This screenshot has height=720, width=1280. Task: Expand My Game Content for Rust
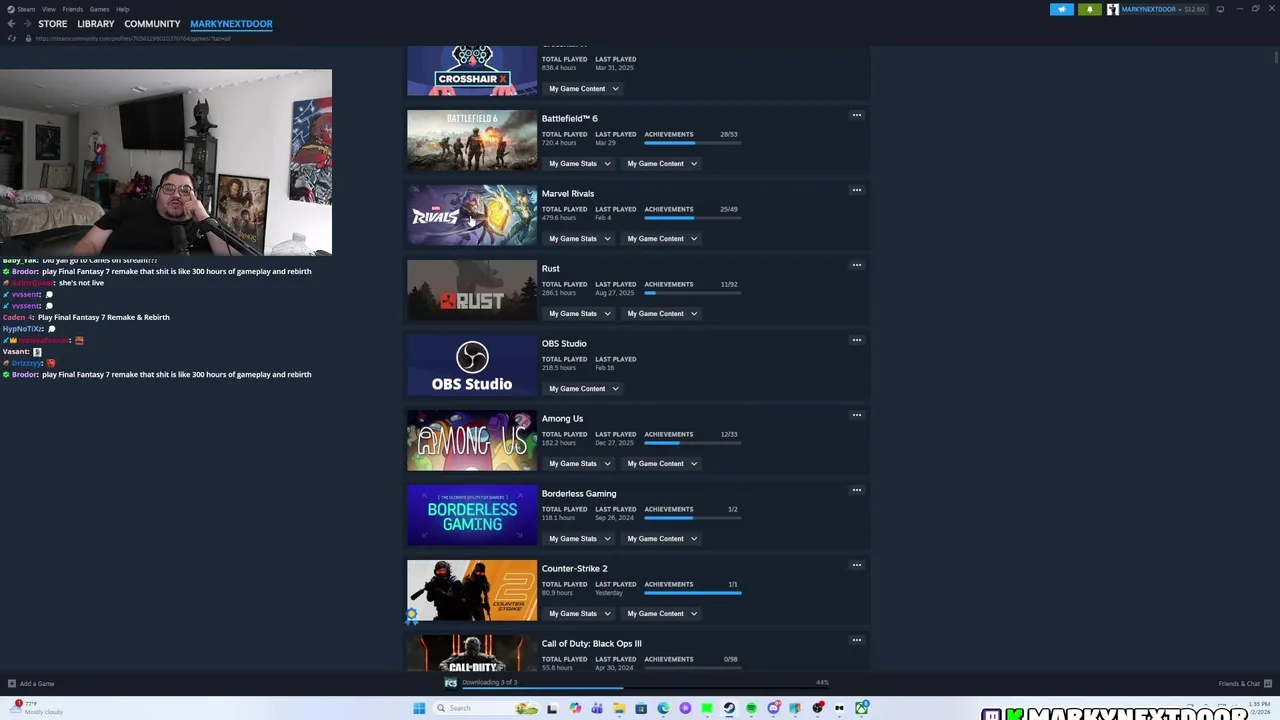point(662,314)
